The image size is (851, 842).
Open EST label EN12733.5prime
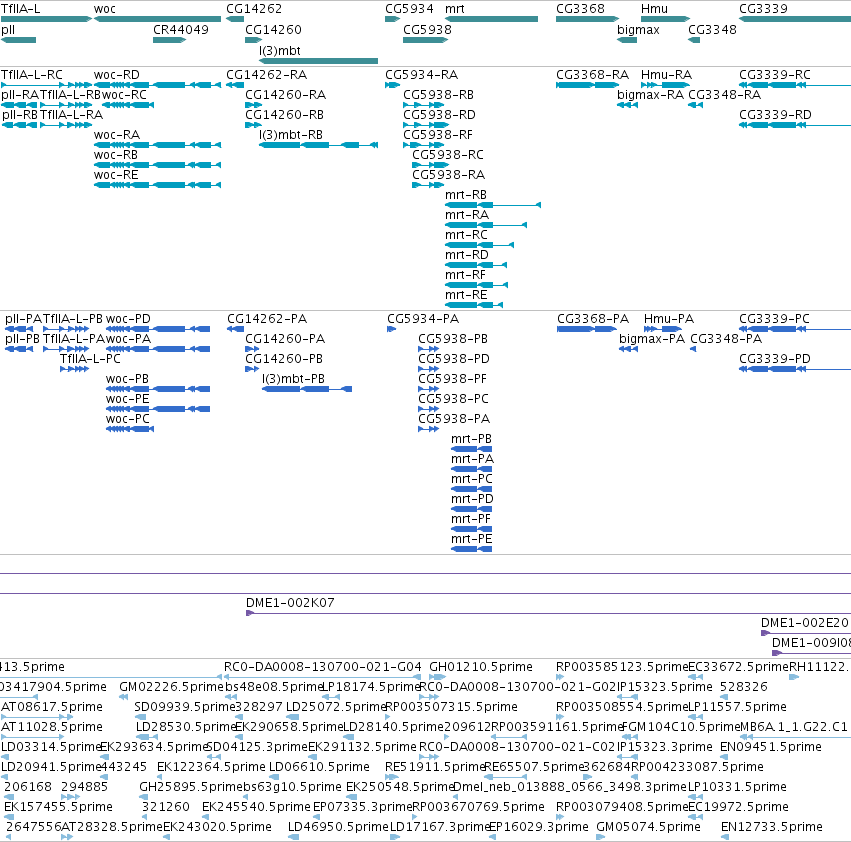[772, 827]
